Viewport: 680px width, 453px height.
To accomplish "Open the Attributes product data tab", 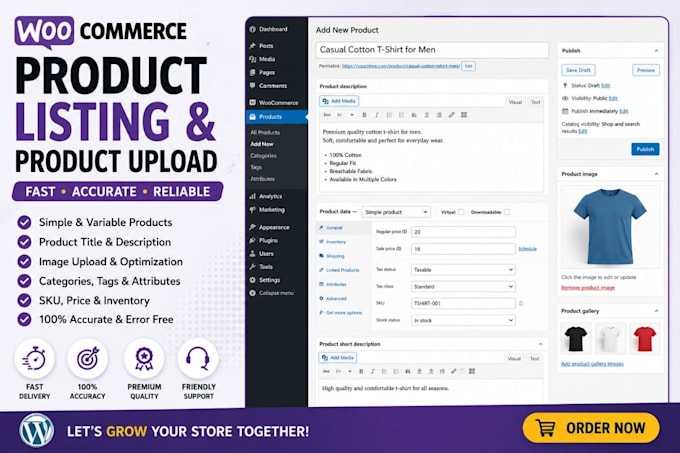I will tap(333, 284).
